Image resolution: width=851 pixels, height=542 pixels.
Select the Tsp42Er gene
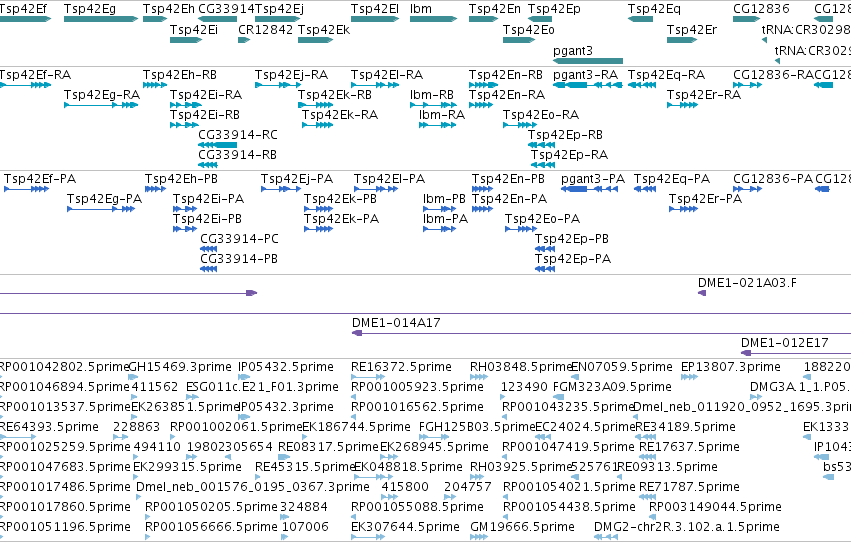point(682,40)
